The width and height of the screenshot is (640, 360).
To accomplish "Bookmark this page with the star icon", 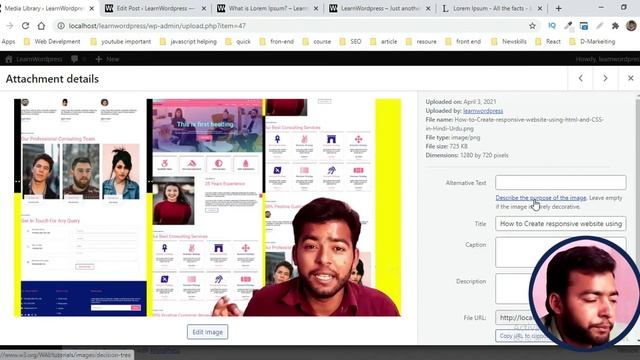I will click(x=532, y=26).
